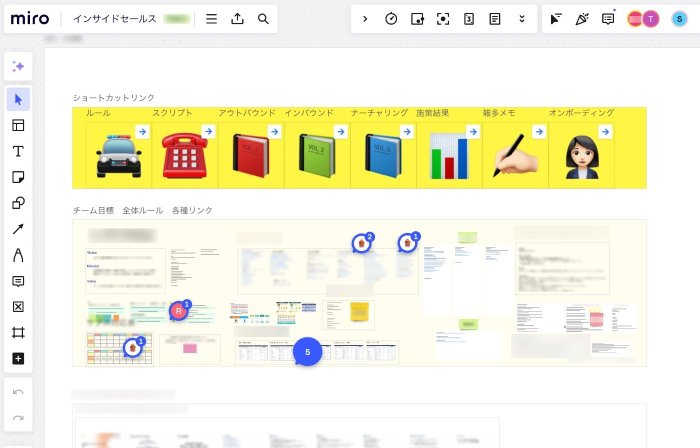Image resolution: width=700 pixels, height=448 pixels.
Task: Click the blue comment bubble showing 5
Action: pyautogui.click(x=308, y=352)
